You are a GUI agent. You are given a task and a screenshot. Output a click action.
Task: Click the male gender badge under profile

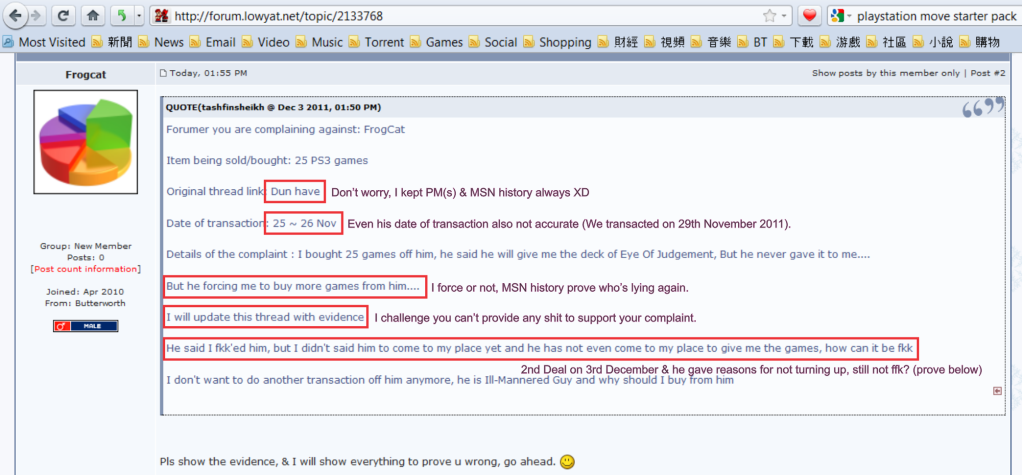coord(85,326)
